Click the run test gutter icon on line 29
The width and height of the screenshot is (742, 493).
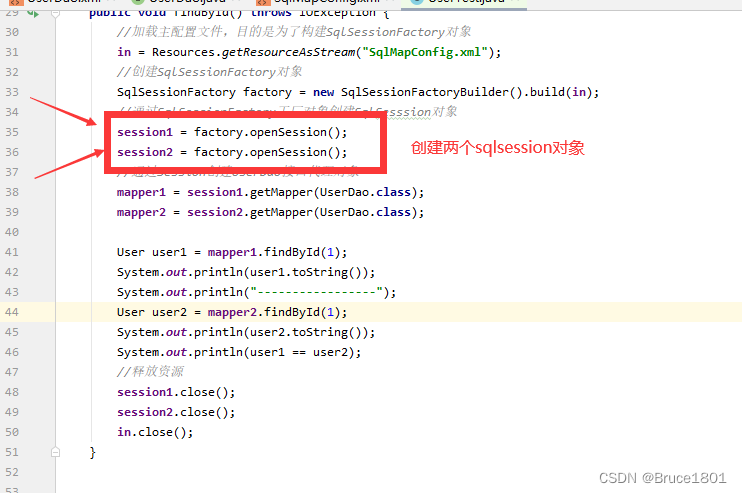tap(33, 13)
